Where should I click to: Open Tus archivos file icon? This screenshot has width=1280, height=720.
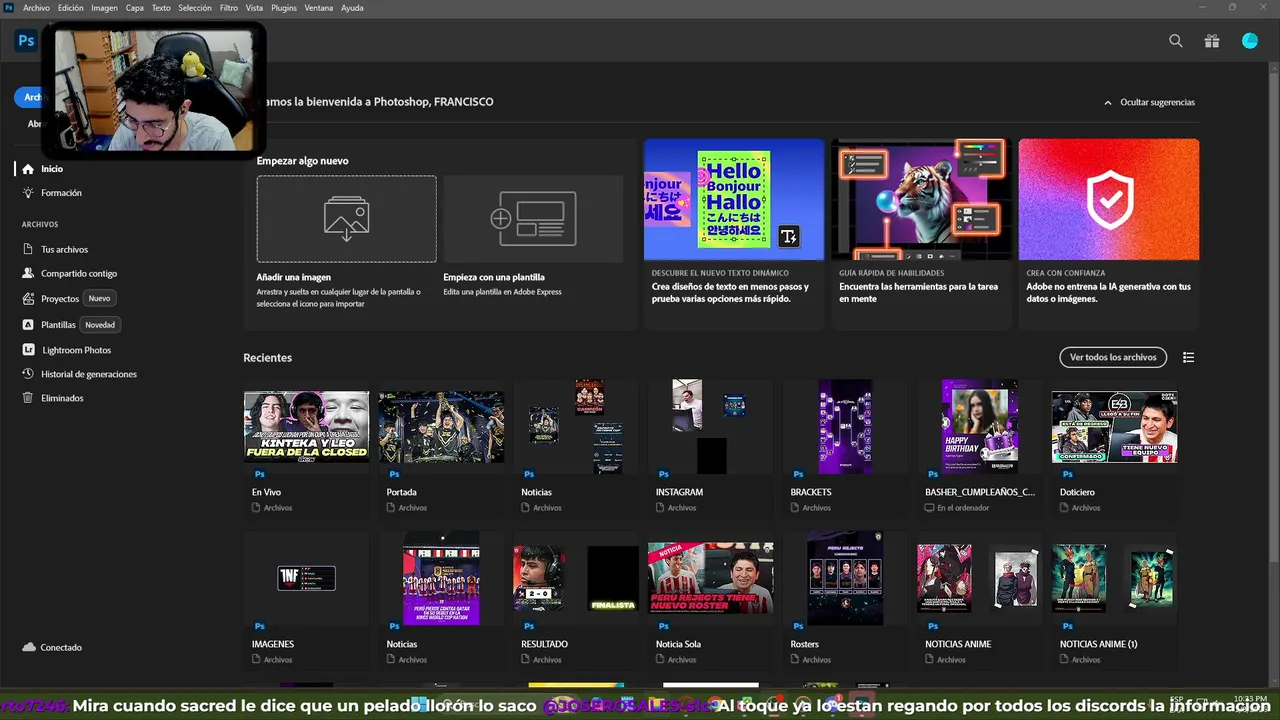point(28,250)
